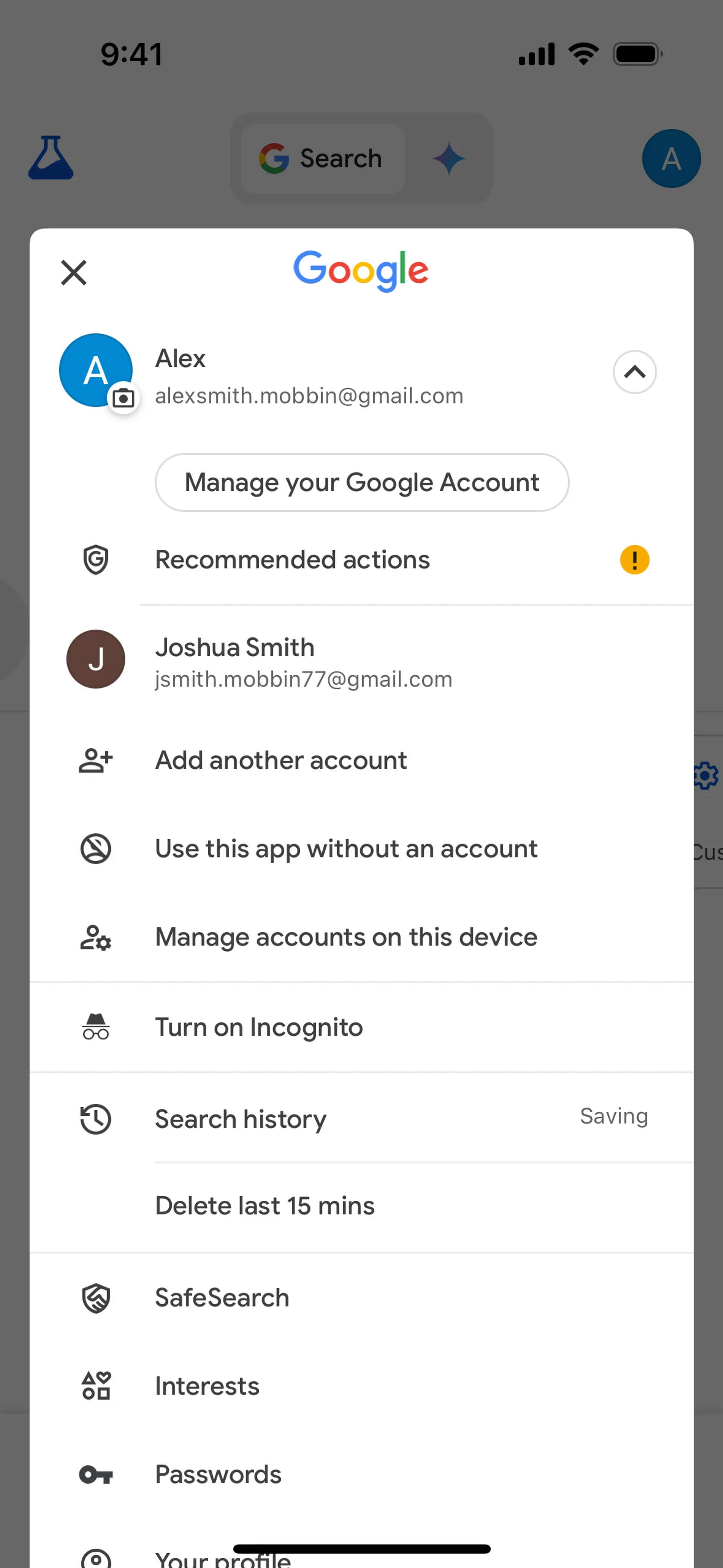Tap the SafeSearch shield icon

tap(96, 1298)
